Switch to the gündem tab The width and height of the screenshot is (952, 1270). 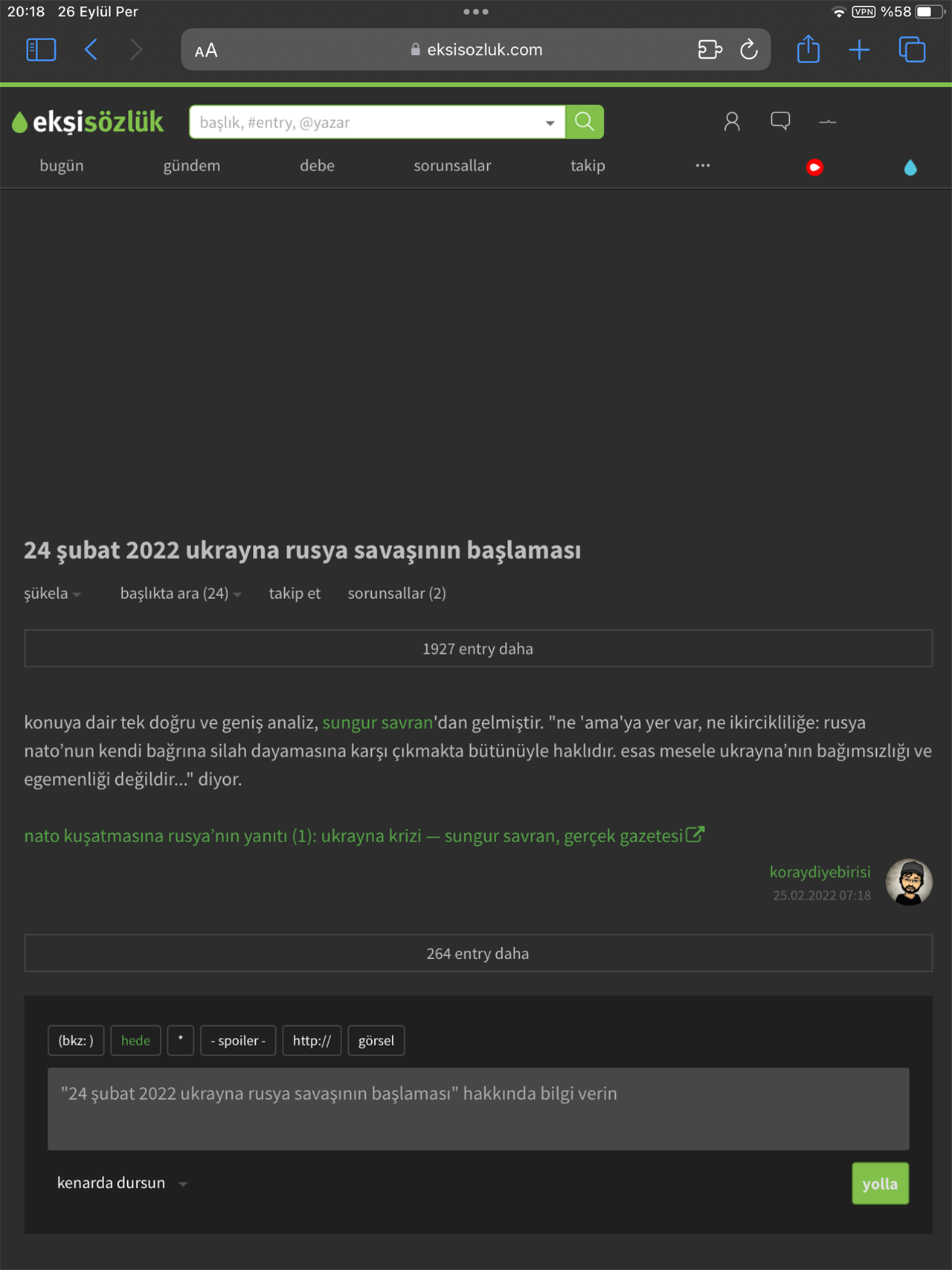pyautogui.click(x=191, y=166)
